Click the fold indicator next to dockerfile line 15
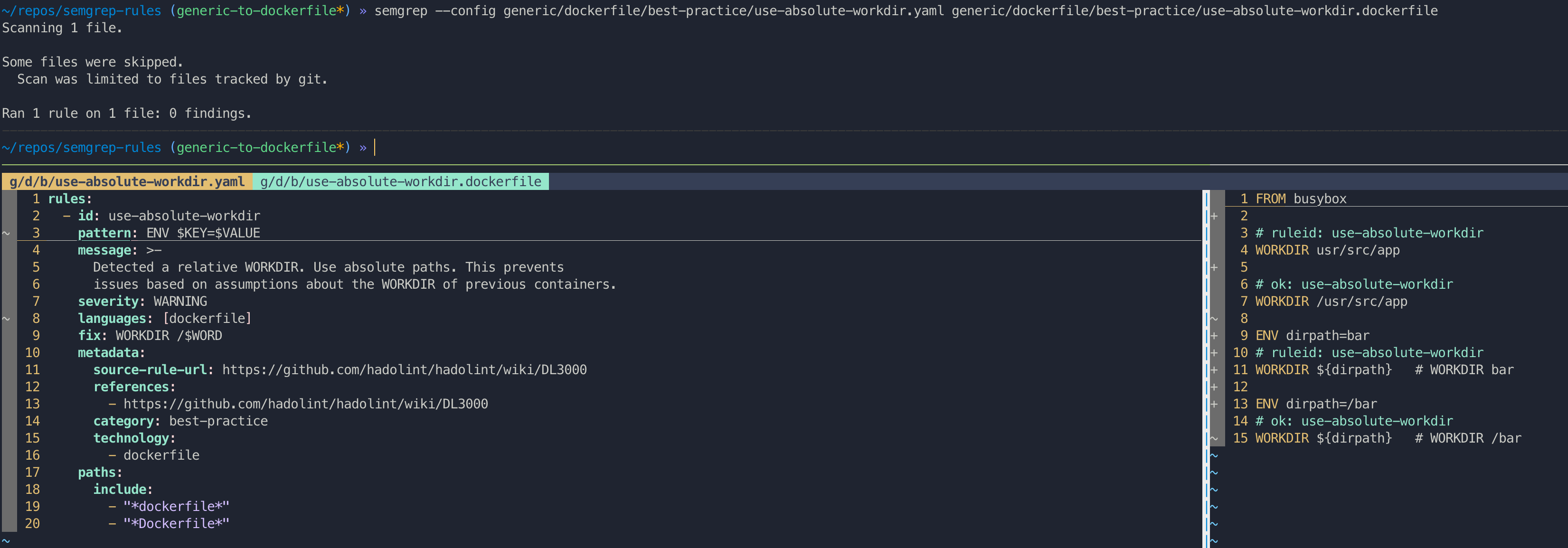Screen dimensions: 1568x548 point(1214,438)
